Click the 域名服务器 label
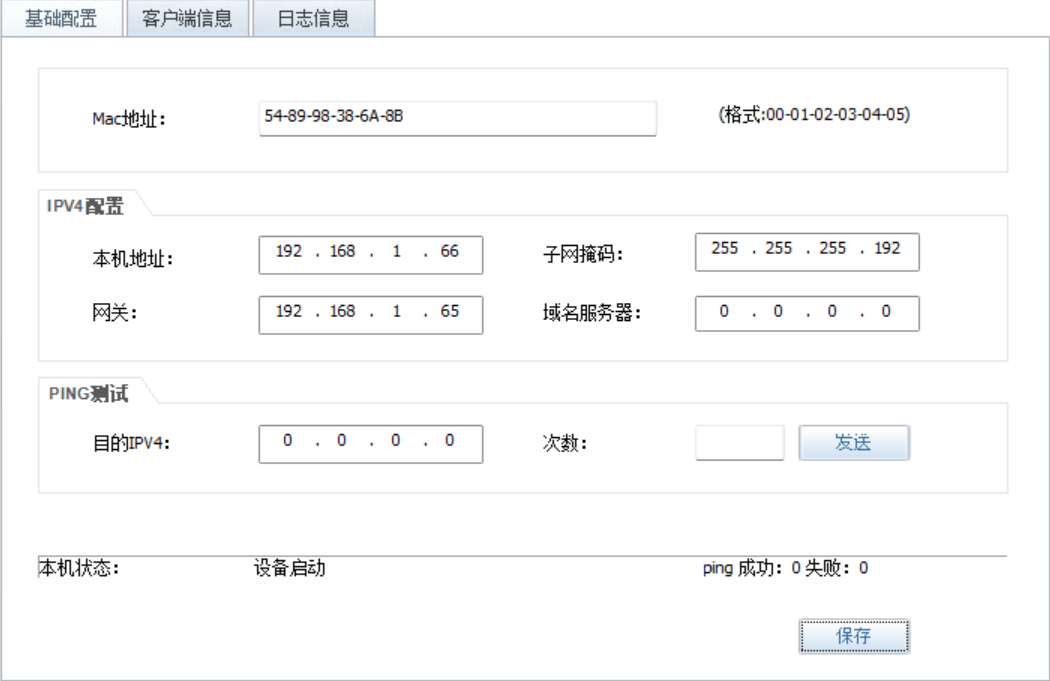Screen dimensions: 1050x681 [591, 313]
